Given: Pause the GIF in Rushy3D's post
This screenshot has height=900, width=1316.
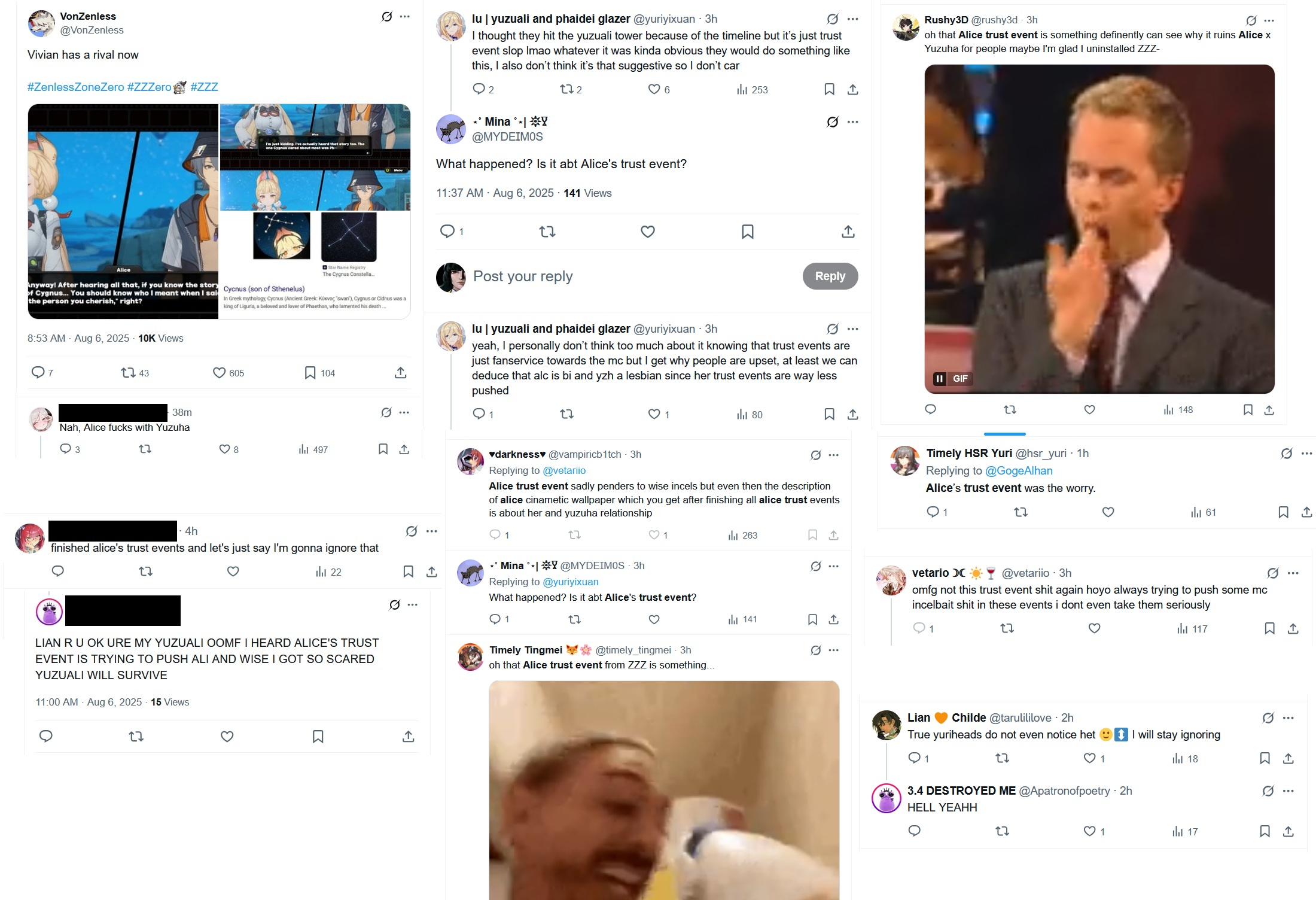Looking at the screenshot, I should (940, 378).
